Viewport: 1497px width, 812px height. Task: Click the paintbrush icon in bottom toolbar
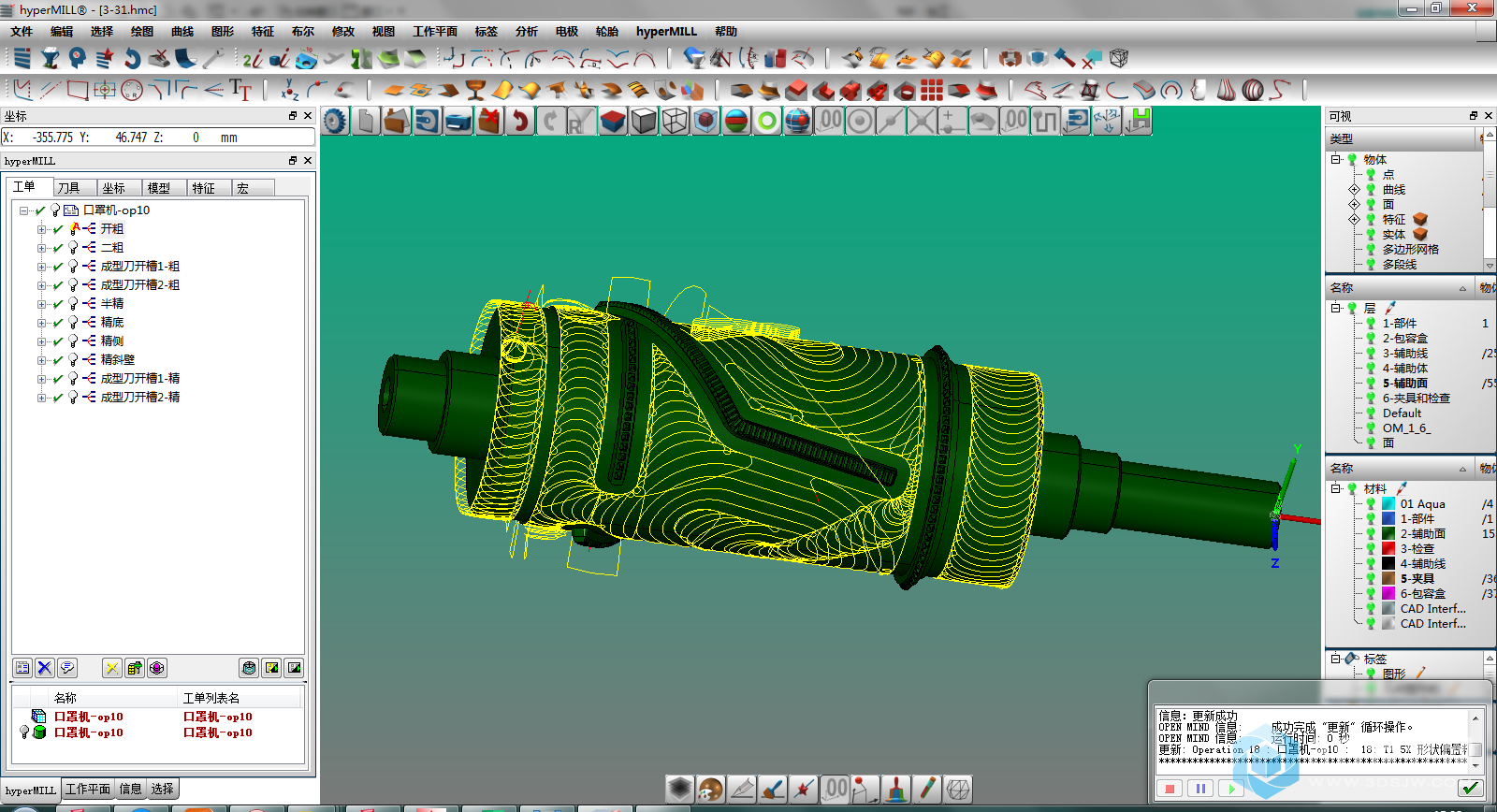coord(772,789)
